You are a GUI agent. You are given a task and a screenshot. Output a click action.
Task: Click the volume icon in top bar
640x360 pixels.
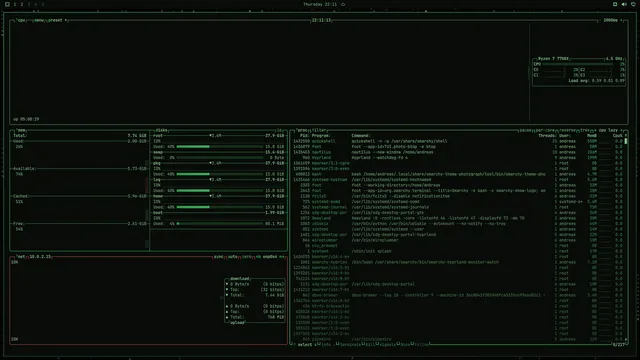click(624, 4)
